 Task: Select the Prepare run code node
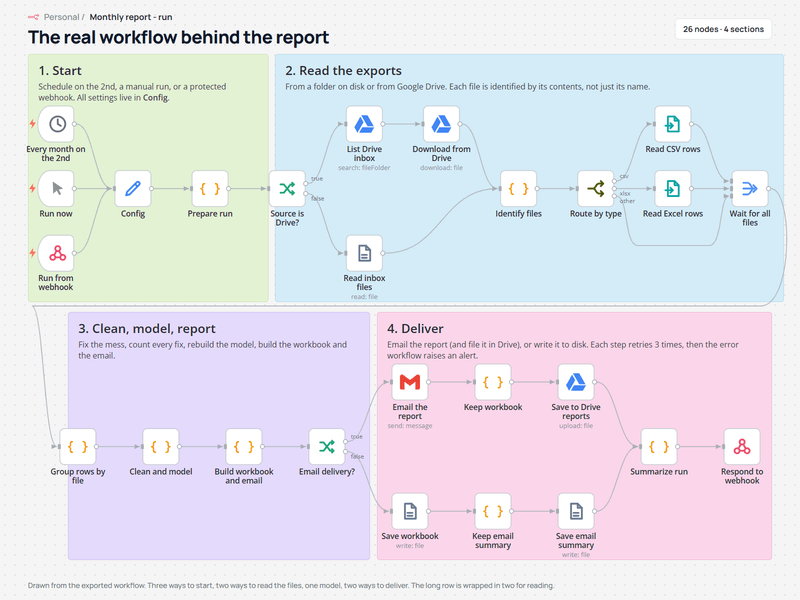pos(210,188)
